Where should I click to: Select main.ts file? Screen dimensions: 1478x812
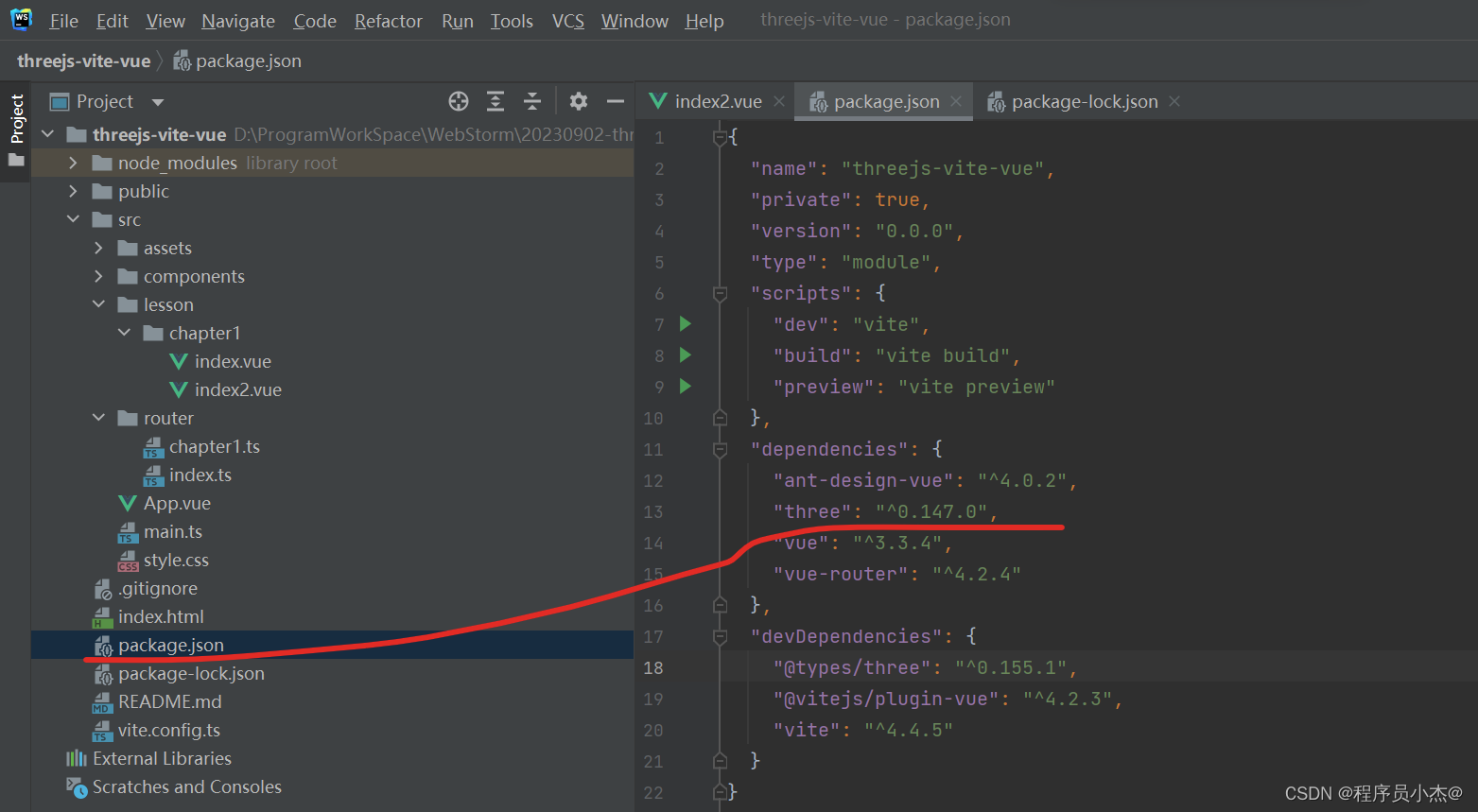click(172, 531)
